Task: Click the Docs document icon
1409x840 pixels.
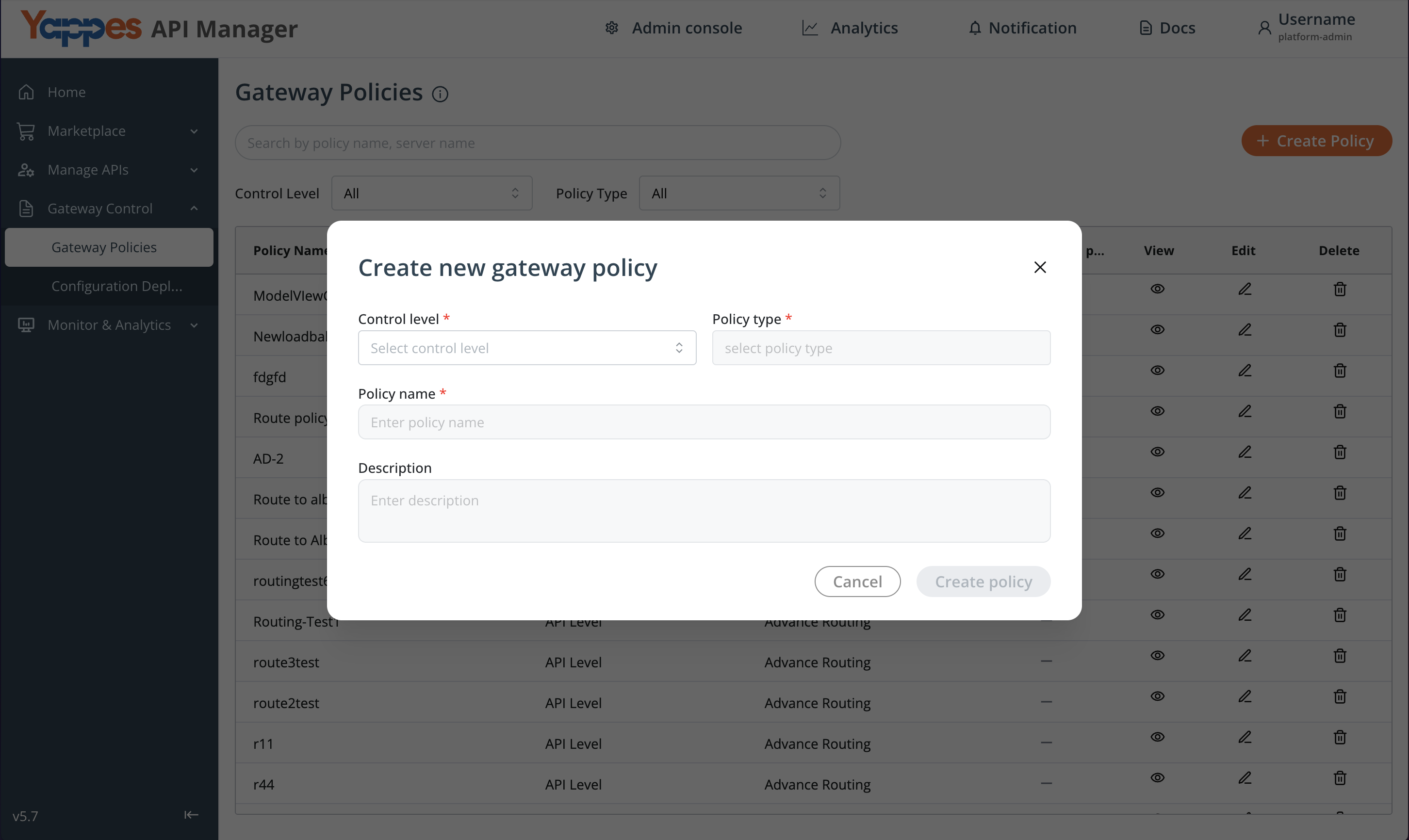Action: point(1145,28)
